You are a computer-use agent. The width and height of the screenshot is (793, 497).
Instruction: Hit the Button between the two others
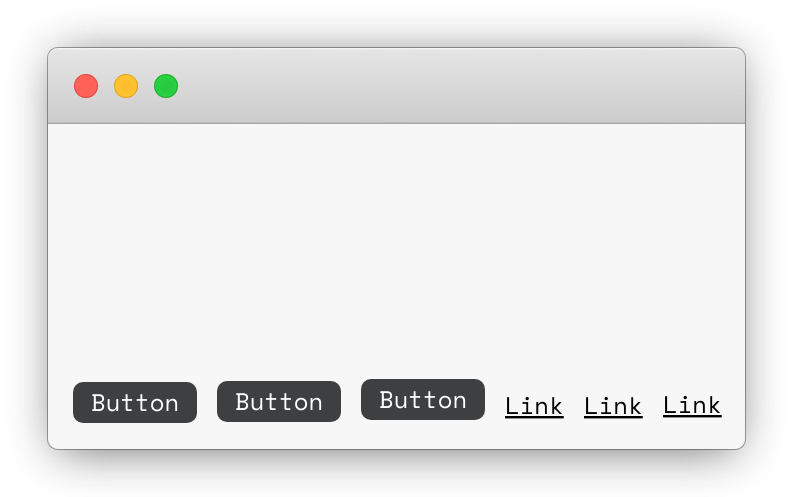279,401
